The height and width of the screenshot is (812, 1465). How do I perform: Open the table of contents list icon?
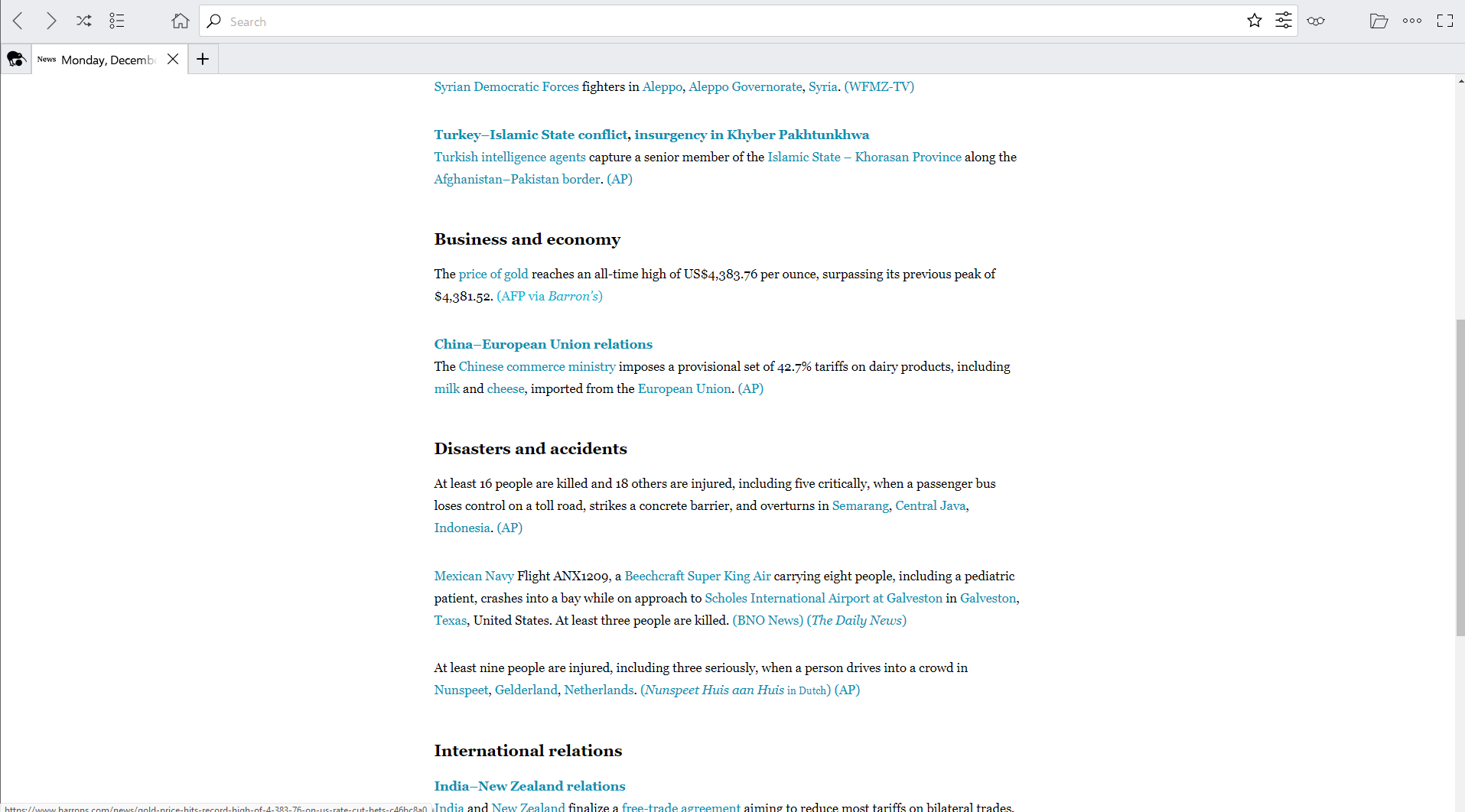pyautogui.click(x=116, y=21)
